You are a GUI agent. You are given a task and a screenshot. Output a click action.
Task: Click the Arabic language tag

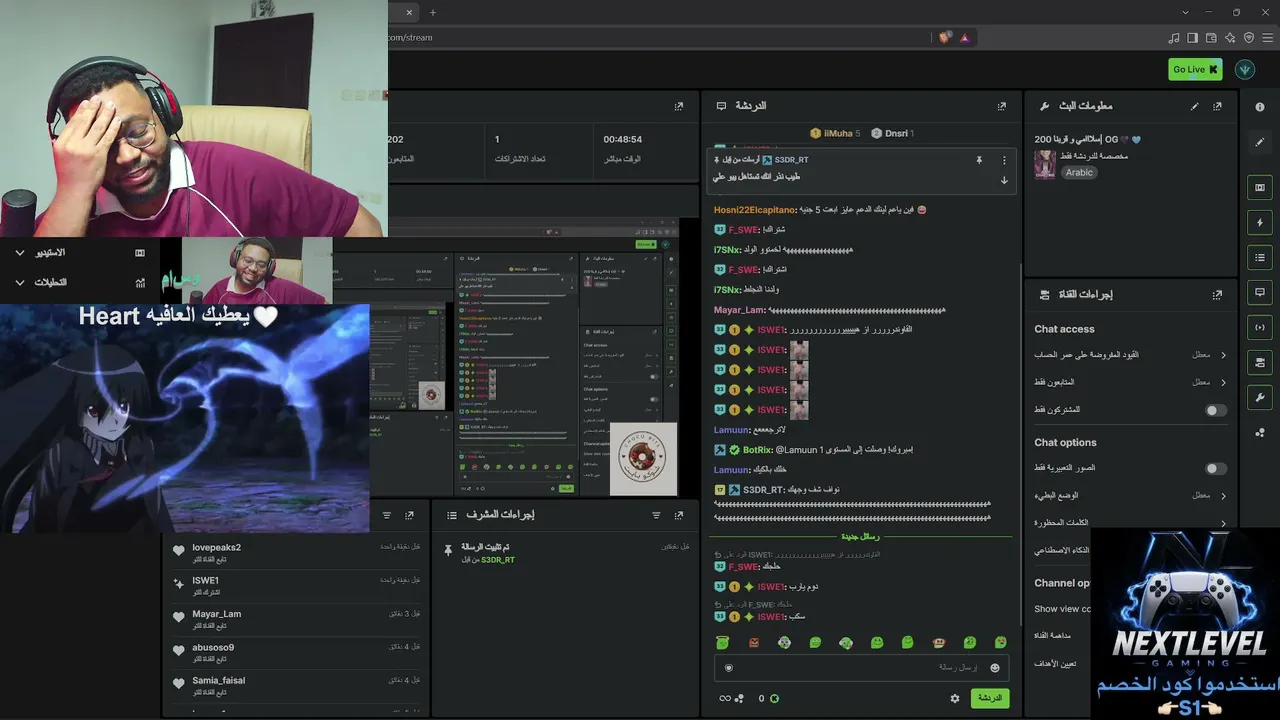coord(1079,172)
